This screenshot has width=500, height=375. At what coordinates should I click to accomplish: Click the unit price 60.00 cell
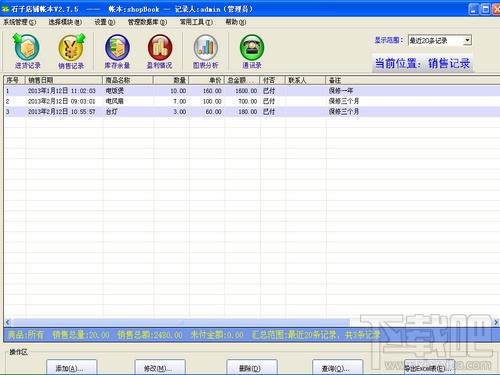click(x=214, y=112)
